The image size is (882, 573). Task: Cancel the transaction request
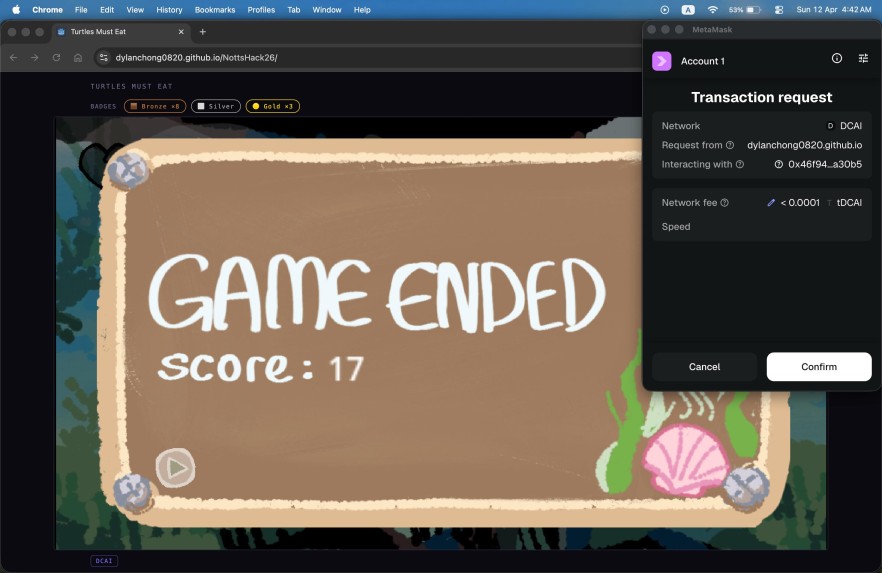(704, 367)
